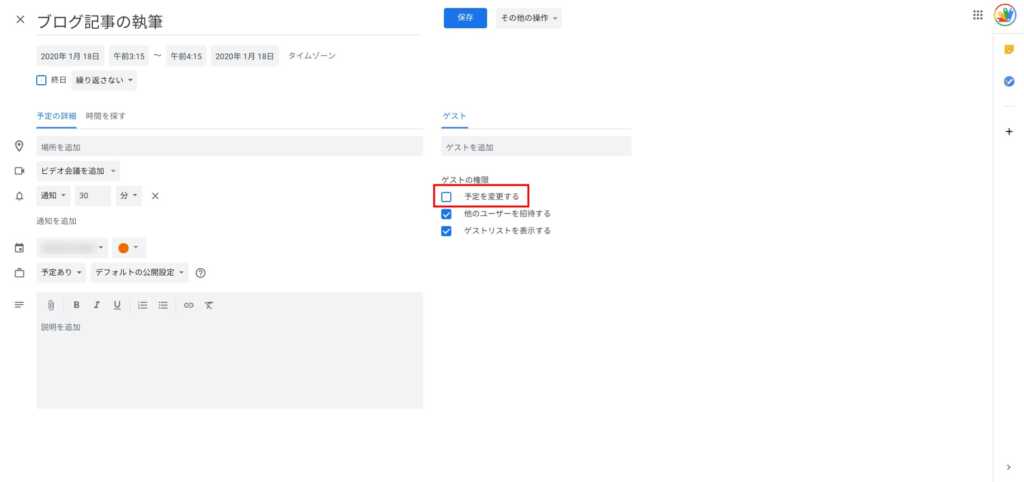Open Google Tasks from the side panel
Screen dimensions: 1024x482
[1008, 82]
